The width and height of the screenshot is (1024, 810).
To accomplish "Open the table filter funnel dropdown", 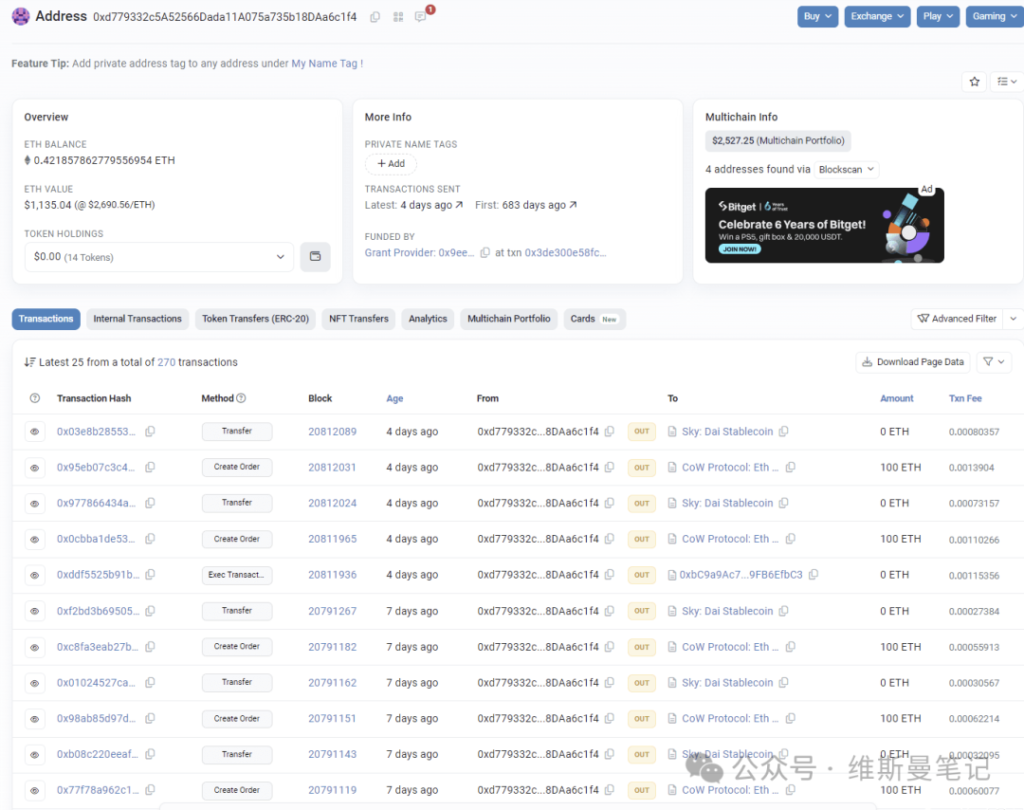I will point(994,362).
